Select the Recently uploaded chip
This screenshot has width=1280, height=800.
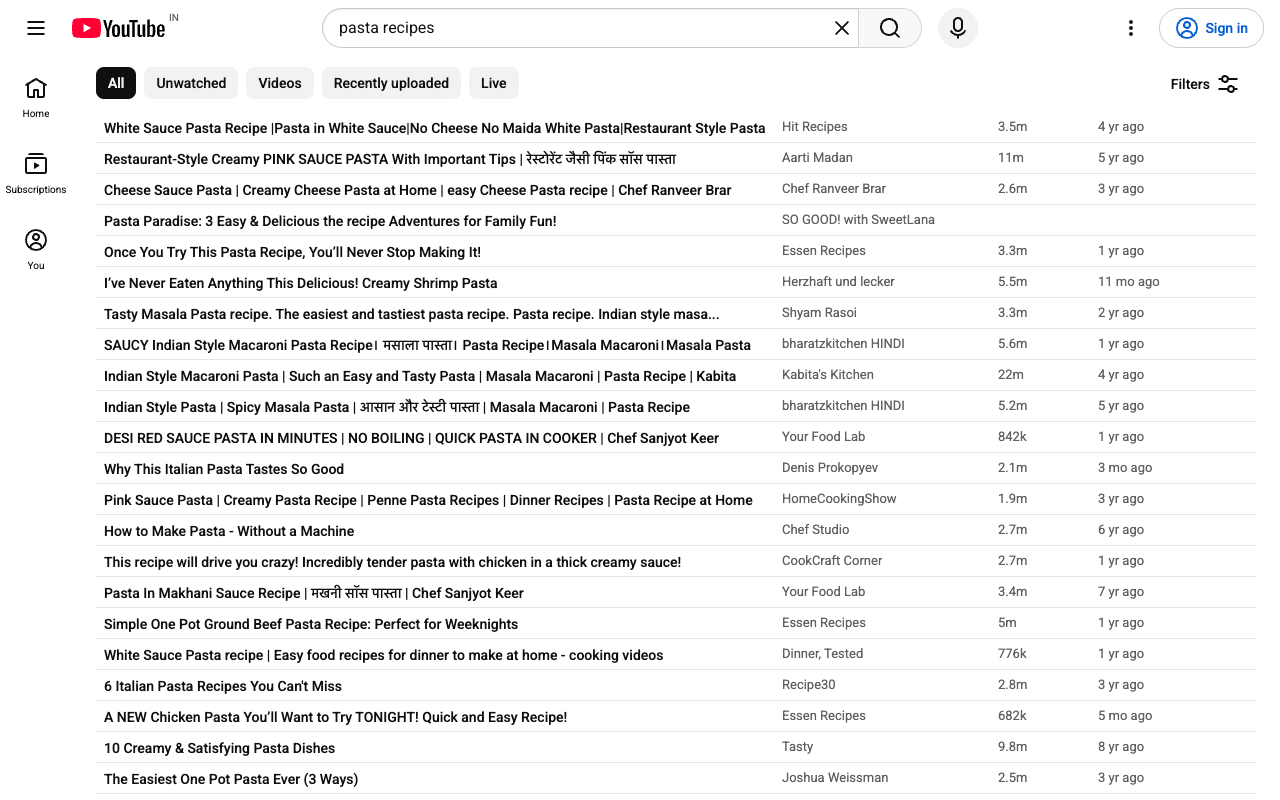point(391,83)
